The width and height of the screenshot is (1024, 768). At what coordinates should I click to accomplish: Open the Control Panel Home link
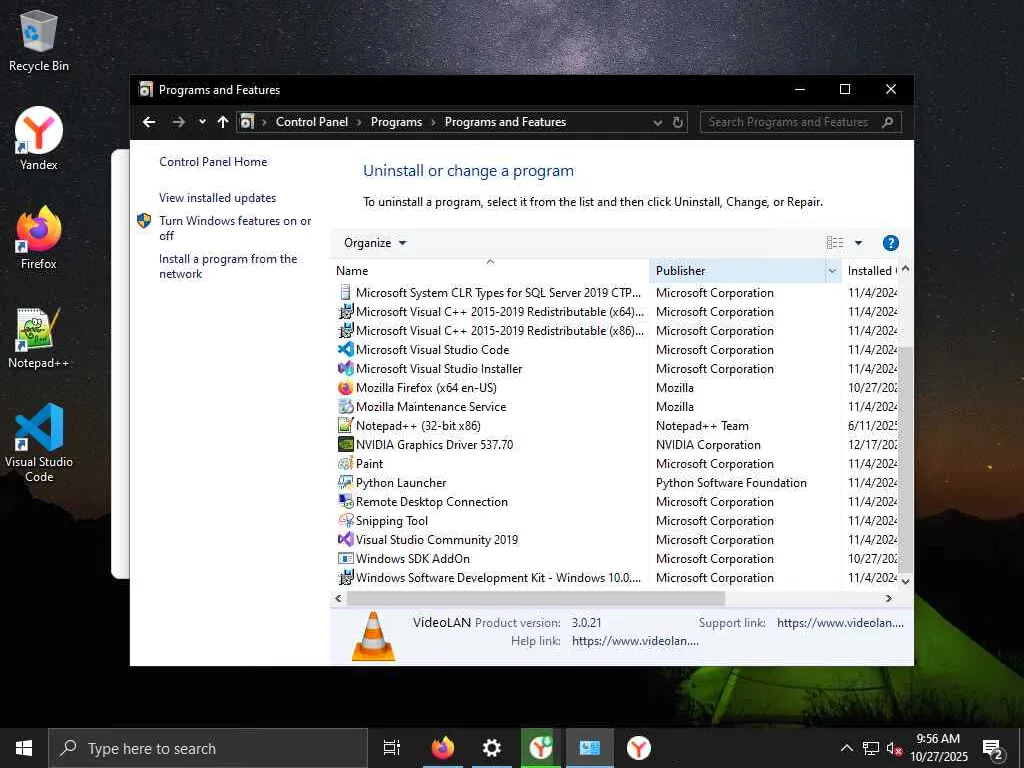(213, 162)
